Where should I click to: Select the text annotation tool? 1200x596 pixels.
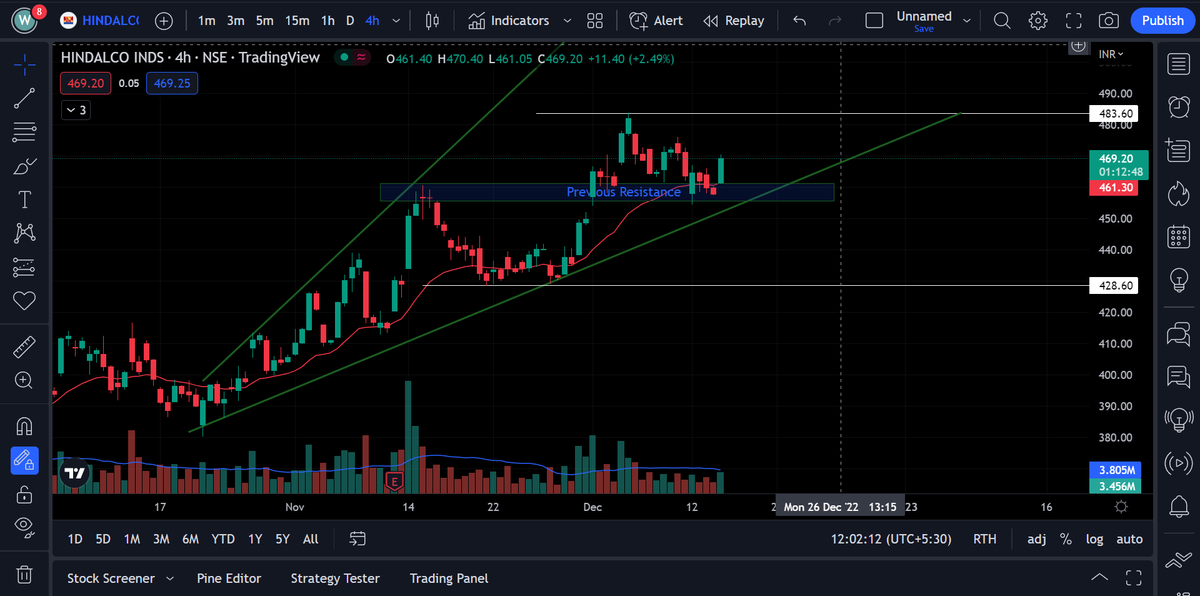[x=25, y=200]
